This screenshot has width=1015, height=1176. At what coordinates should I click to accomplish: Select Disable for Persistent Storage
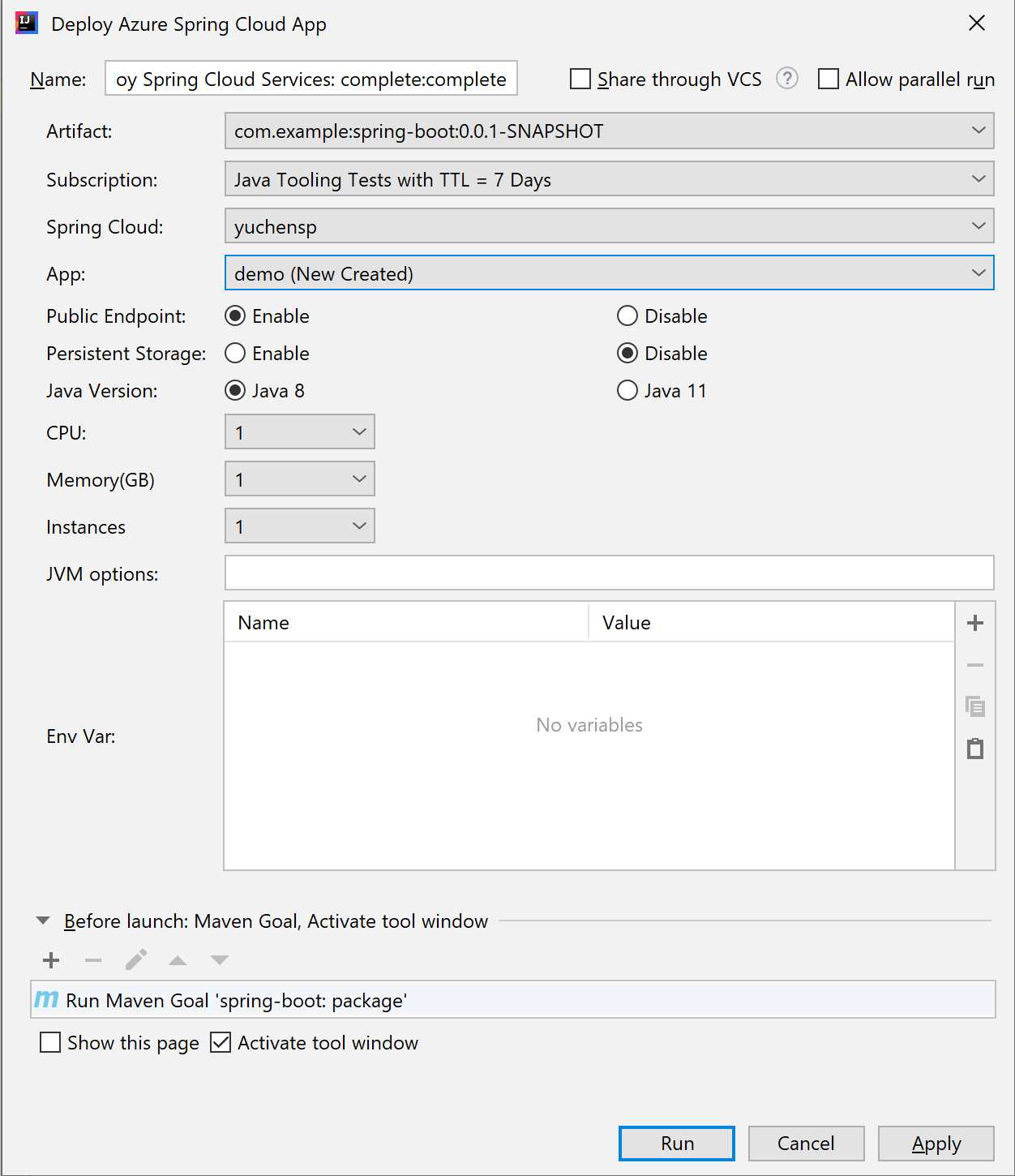[x=627, y=353]
